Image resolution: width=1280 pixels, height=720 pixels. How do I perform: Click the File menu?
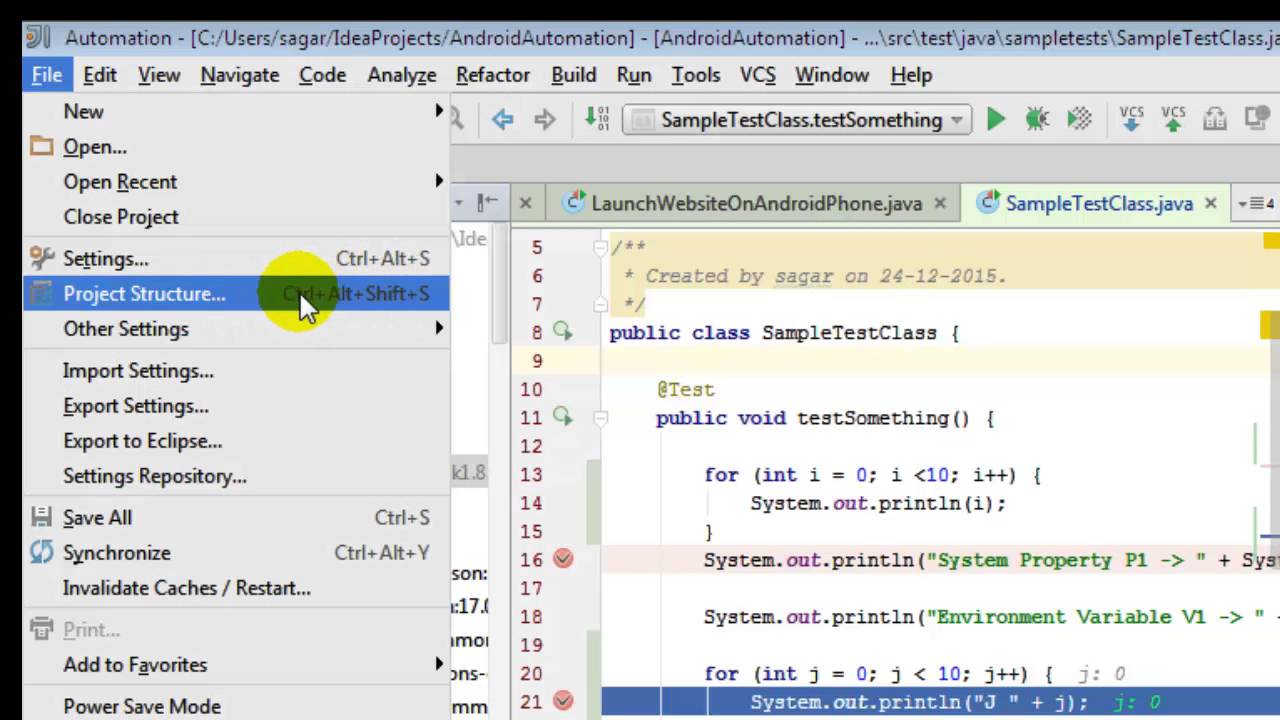47,75
